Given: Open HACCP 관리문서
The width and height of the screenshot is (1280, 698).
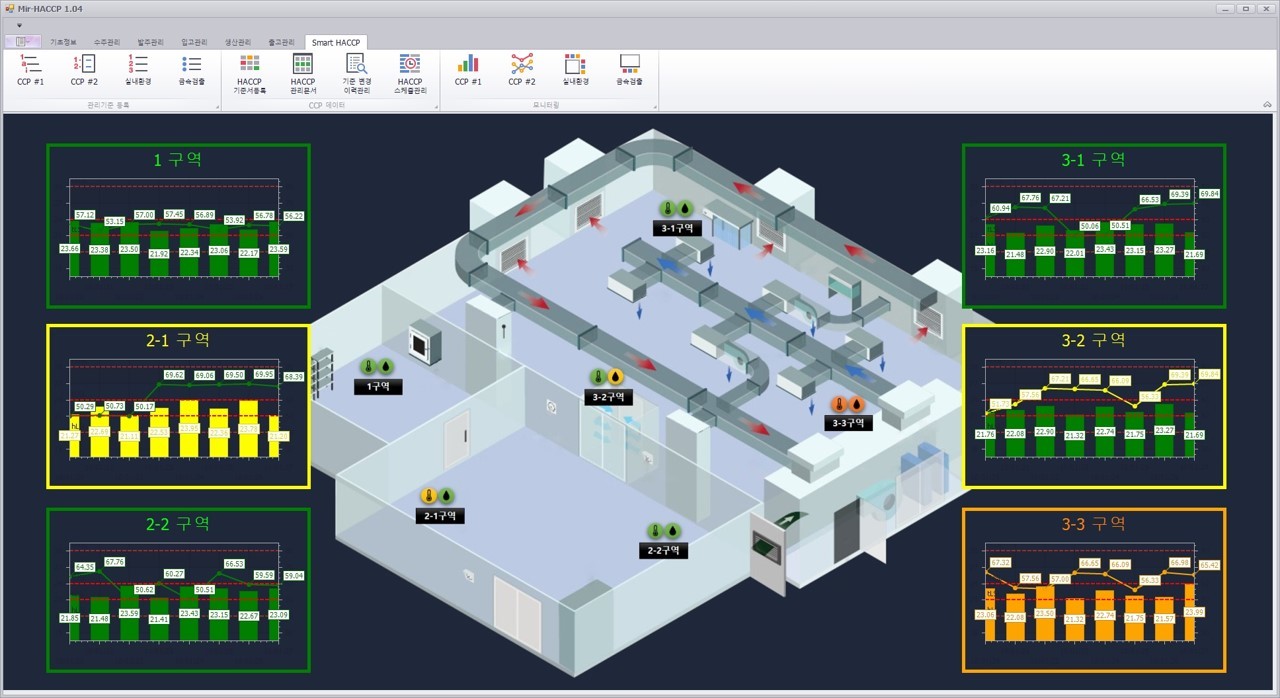Looking at the screenshot, I should tap(303, 73).
